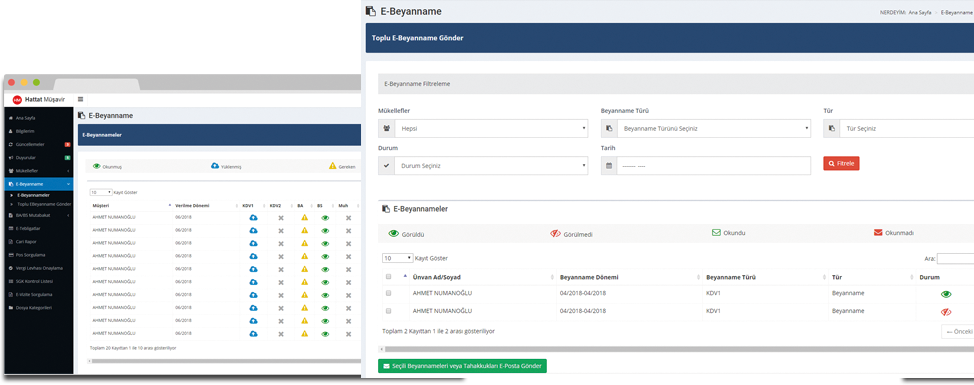The width and height of the screenshot is (974, 385).
Task: Open the Mükellefler dropdown showing Hepsi
Action: [x=483, y=129]
